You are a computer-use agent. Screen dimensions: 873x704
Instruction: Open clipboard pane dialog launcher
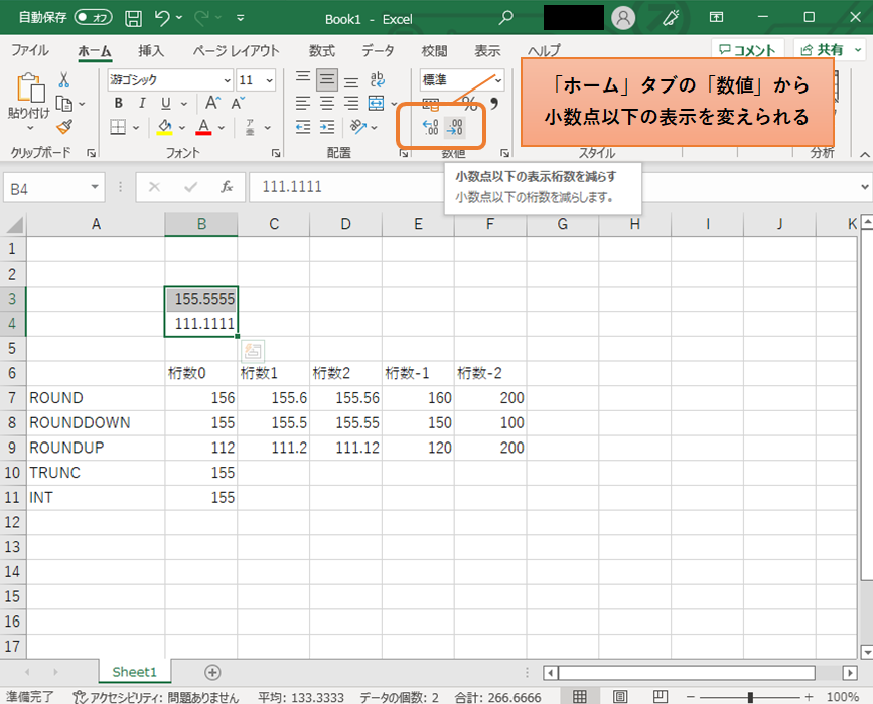91,153
